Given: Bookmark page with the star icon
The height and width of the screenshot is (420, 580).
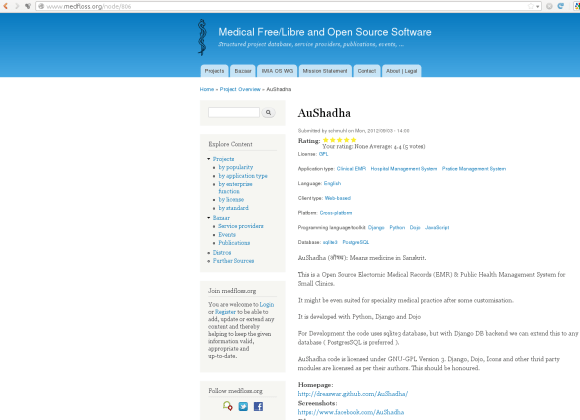Looking at the screenshot, I should pyautogui.click(x=531, y=6).
